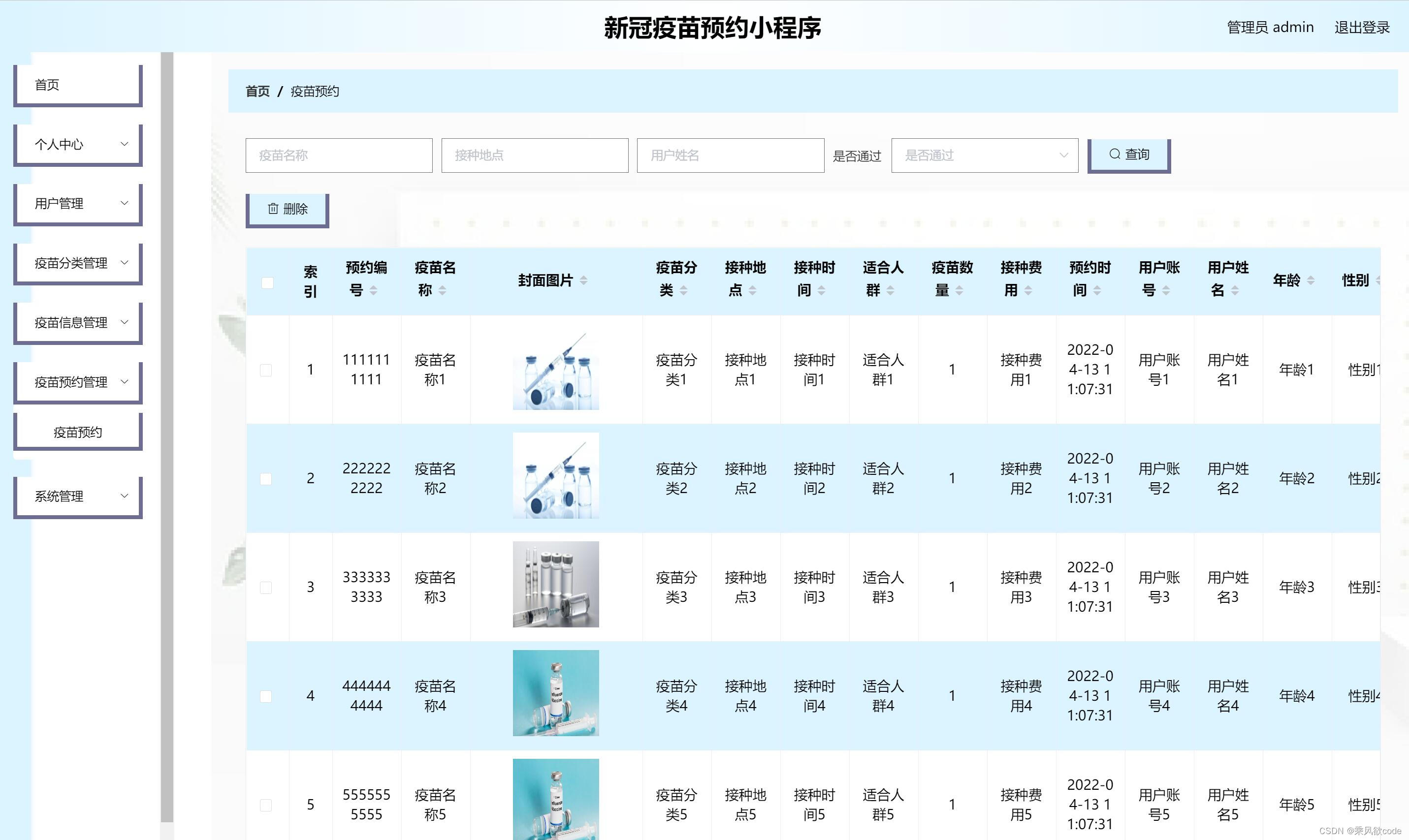Sort the table by 疫苗数量 column

pos(960,290)
